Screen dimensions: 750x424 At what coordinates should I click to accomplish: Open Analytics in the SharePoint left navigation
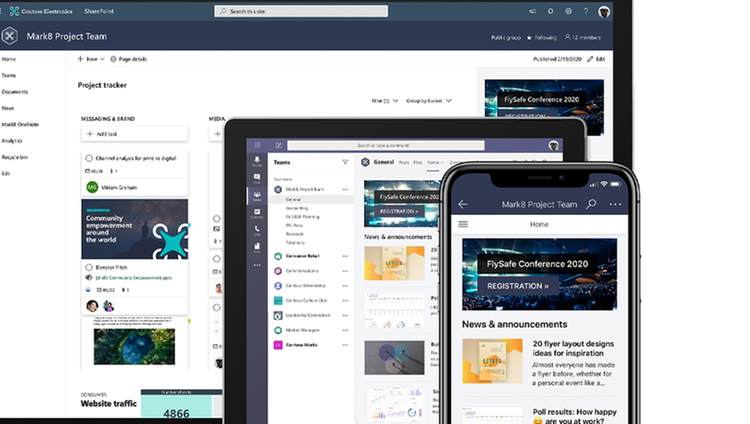click(12, 141)
